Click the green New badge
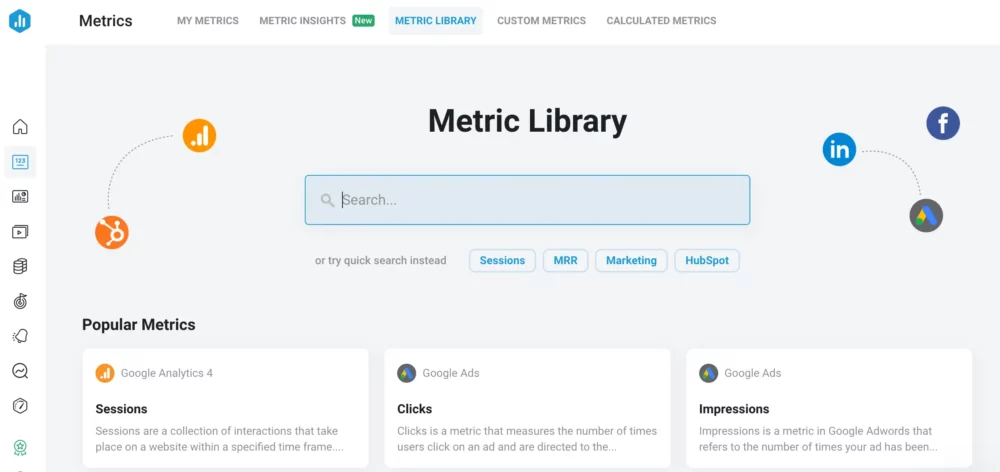The height and width of the screenshot is (472, 1000). pos(364,20)
